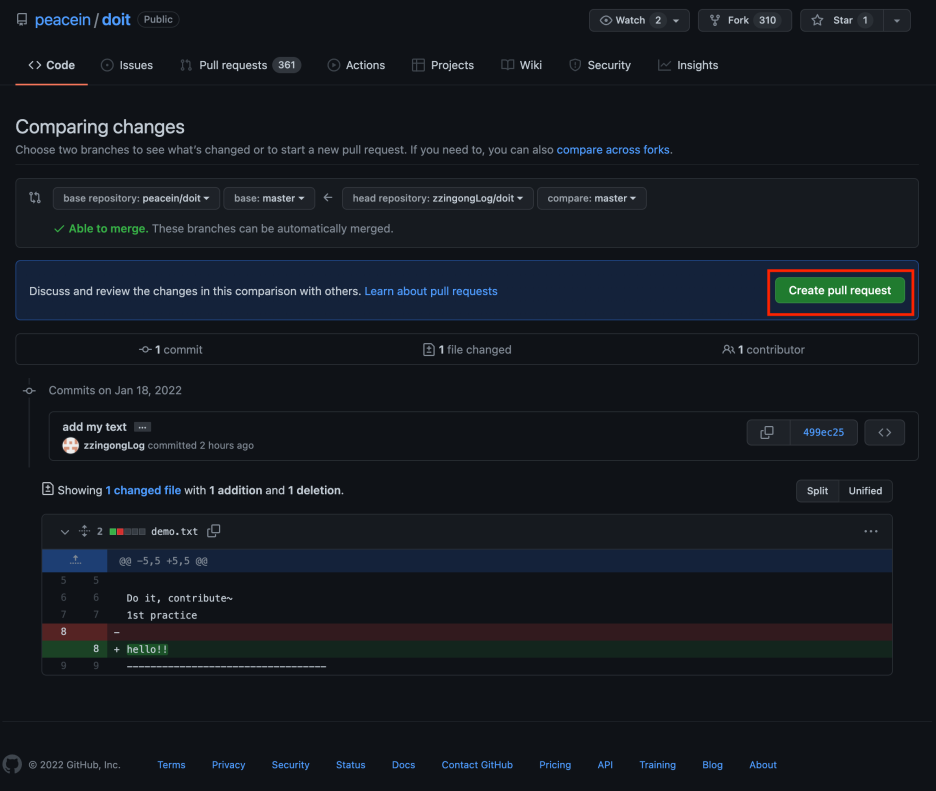This screenshot has height=791, width=936.
Task: Open the Docs footer link
Action: click(404, 765)
